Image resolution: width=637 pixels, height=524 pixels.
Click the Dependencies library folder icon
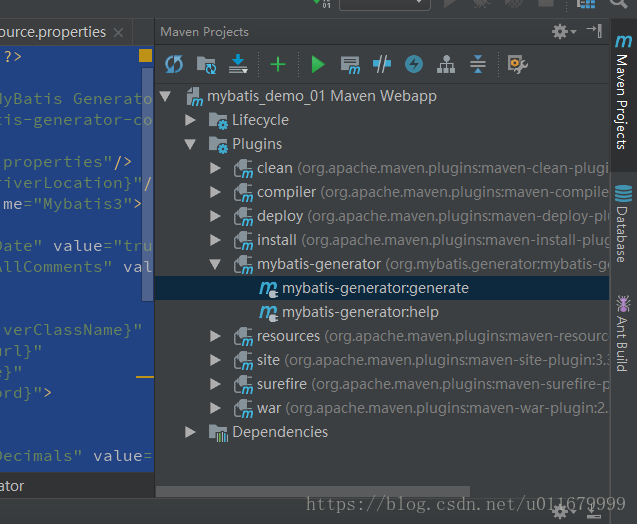[218, 433]
